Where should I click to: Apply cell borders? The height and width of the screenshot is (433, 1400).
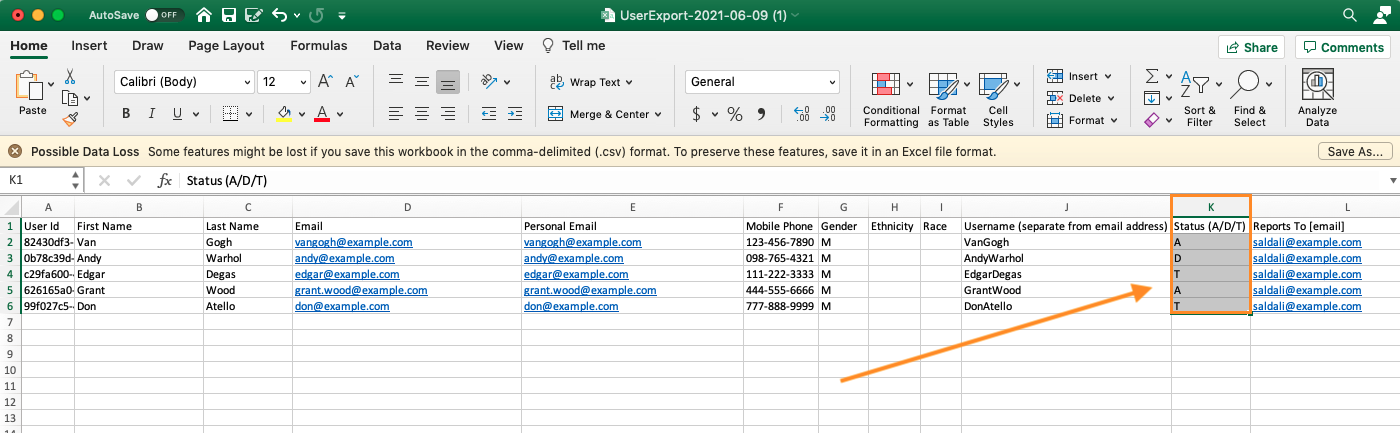(x=230, y=114)
